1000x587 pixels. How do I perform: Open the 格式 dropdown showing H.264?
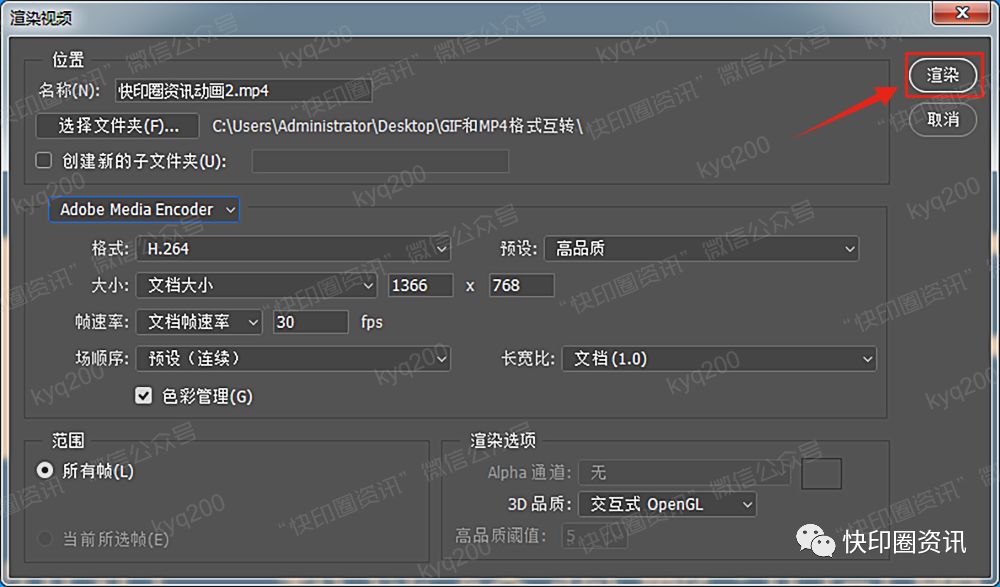click(293, 248)
